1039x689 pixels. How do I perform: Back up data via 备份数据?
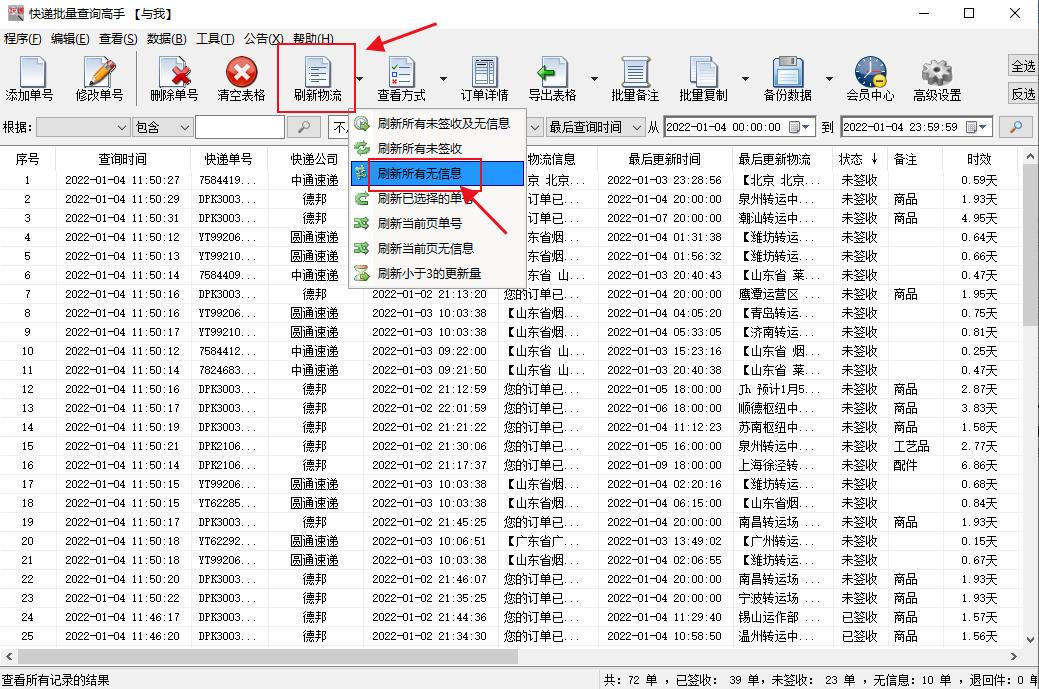click(790, 78)
